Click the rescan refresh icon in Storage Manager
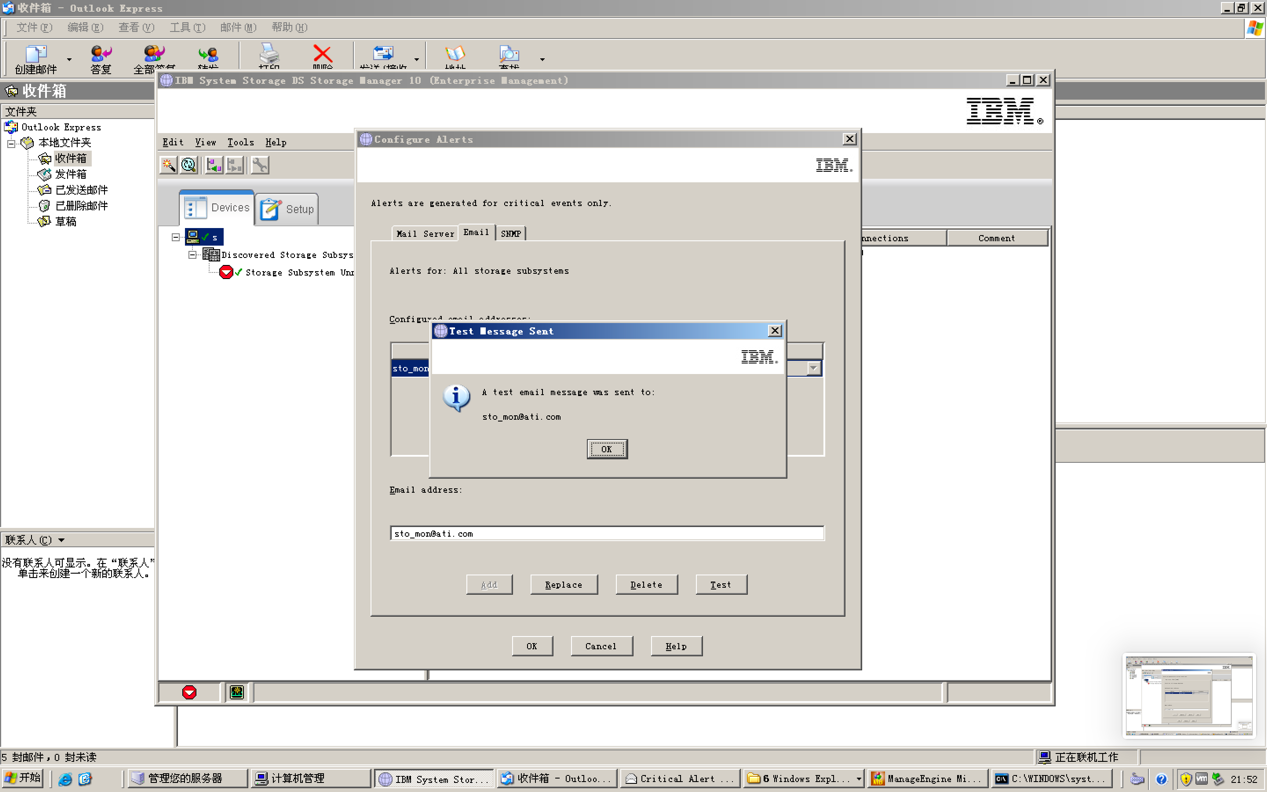 189,165
